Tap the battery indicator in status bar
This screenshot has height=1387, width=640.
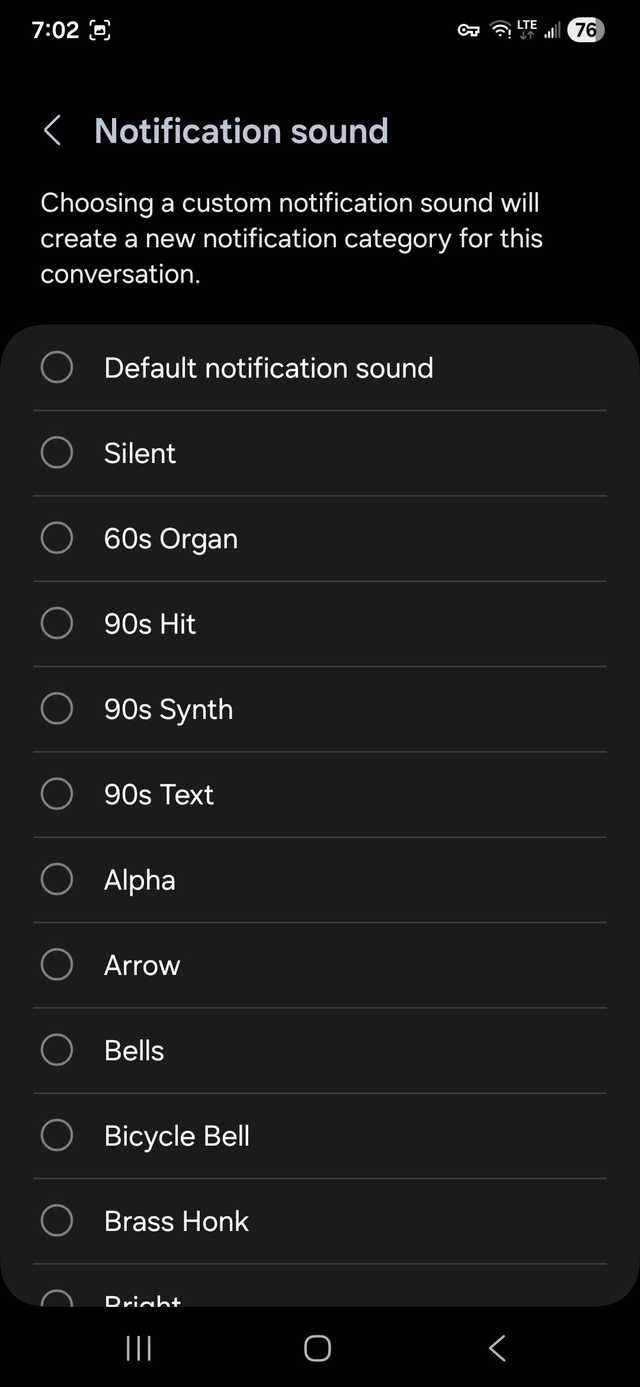pos(585,30)
